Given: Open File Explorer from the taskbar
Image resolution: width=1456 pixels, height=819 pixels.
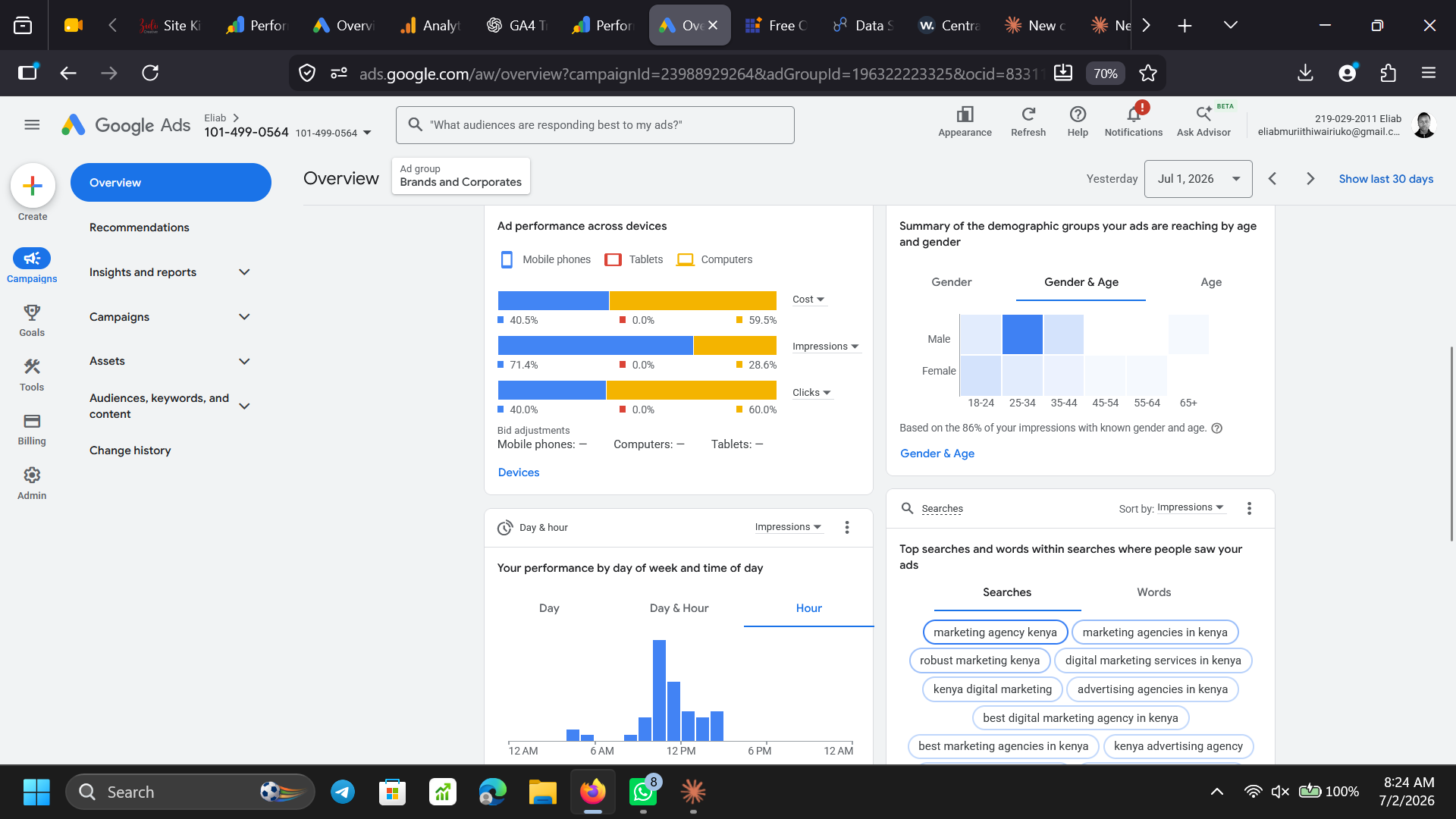Looking at the screenshot, I should point(543,792).
